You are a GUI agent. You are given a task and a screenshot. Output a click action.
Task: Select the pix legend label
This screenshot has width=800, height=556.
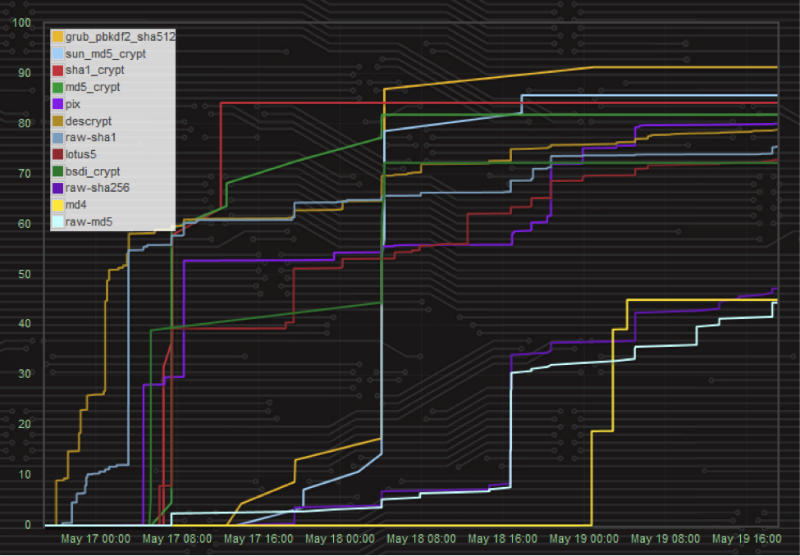[73, 104]
